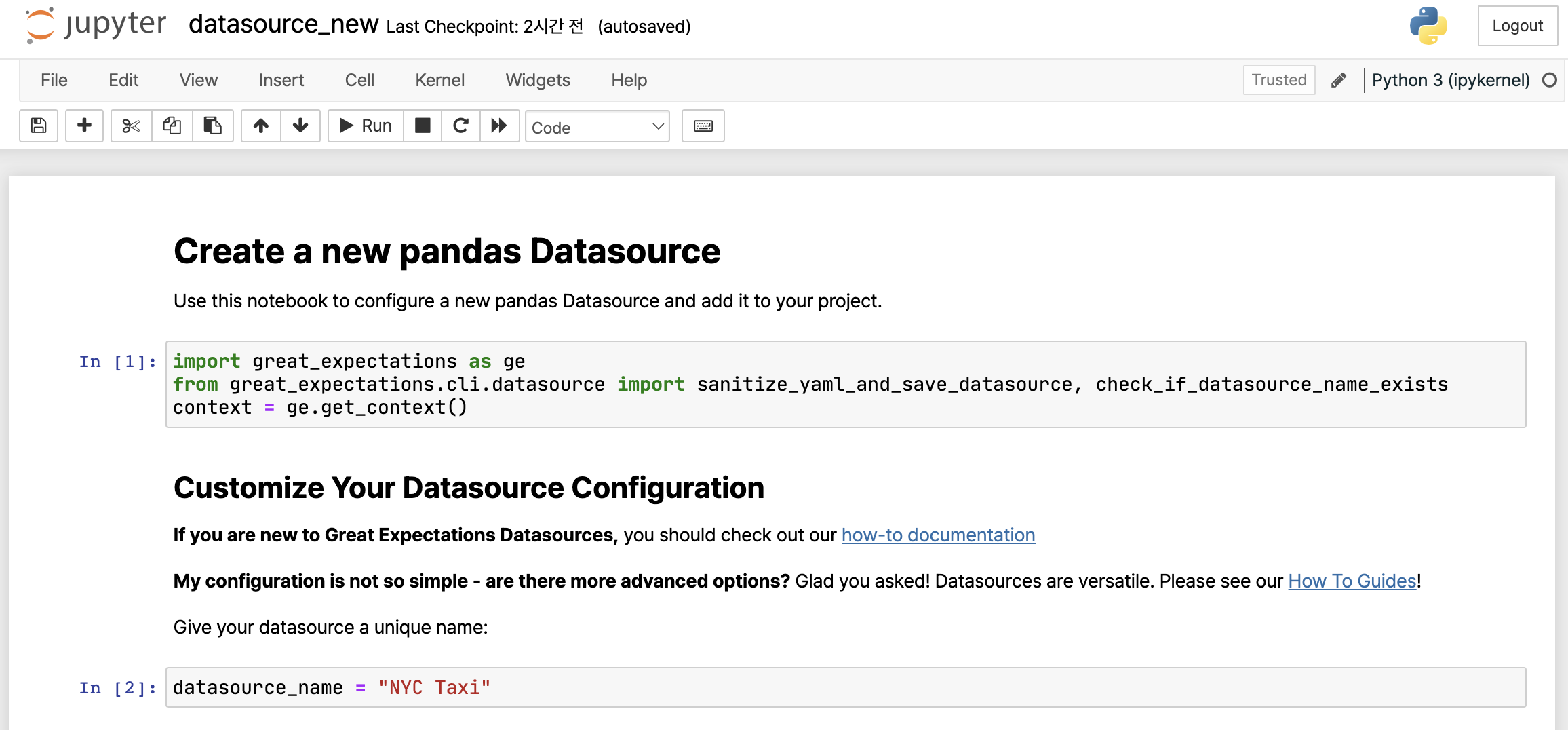Screen dimensions: 1568x730
Task: Open the how-to documentation link
Action: (x=938, y=535)
